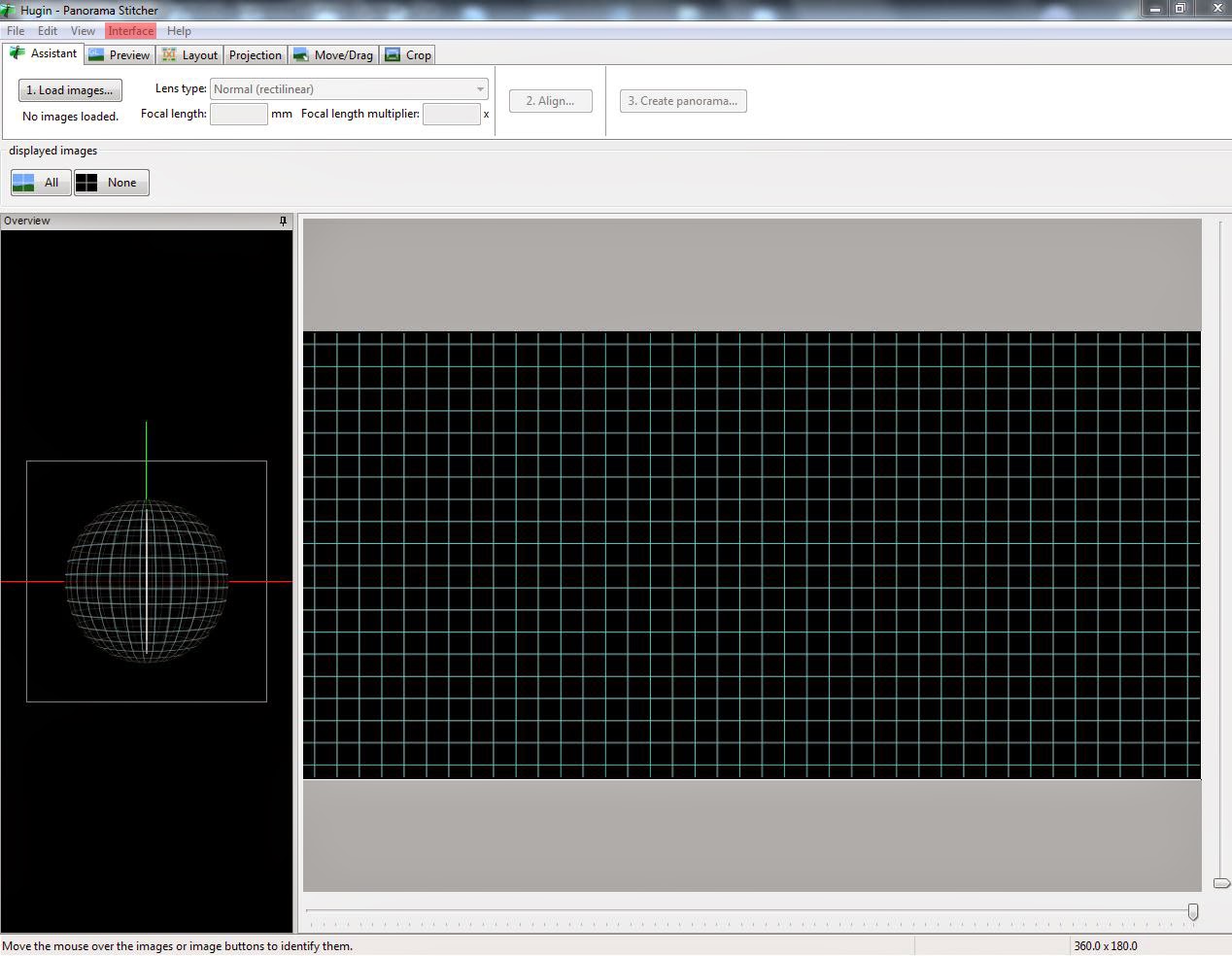
Task: Click the Create panorama button
Action: [x=682, y=100]
